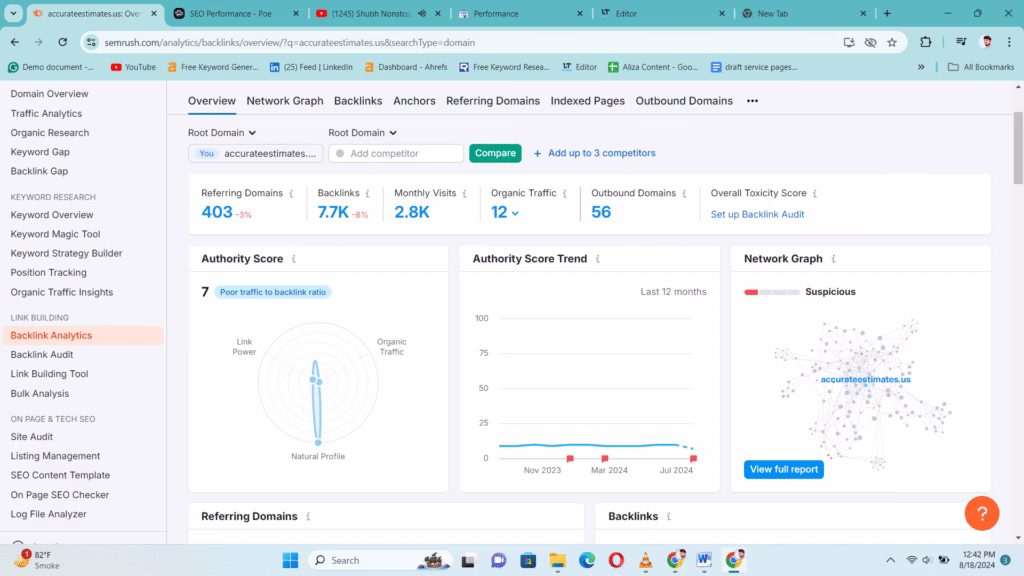Open Backlink Audit in sidebar

point(42,355)
